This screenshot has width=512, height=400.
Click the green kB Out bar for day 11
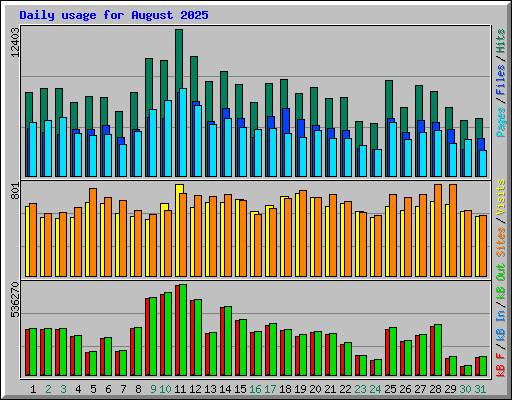183,330
